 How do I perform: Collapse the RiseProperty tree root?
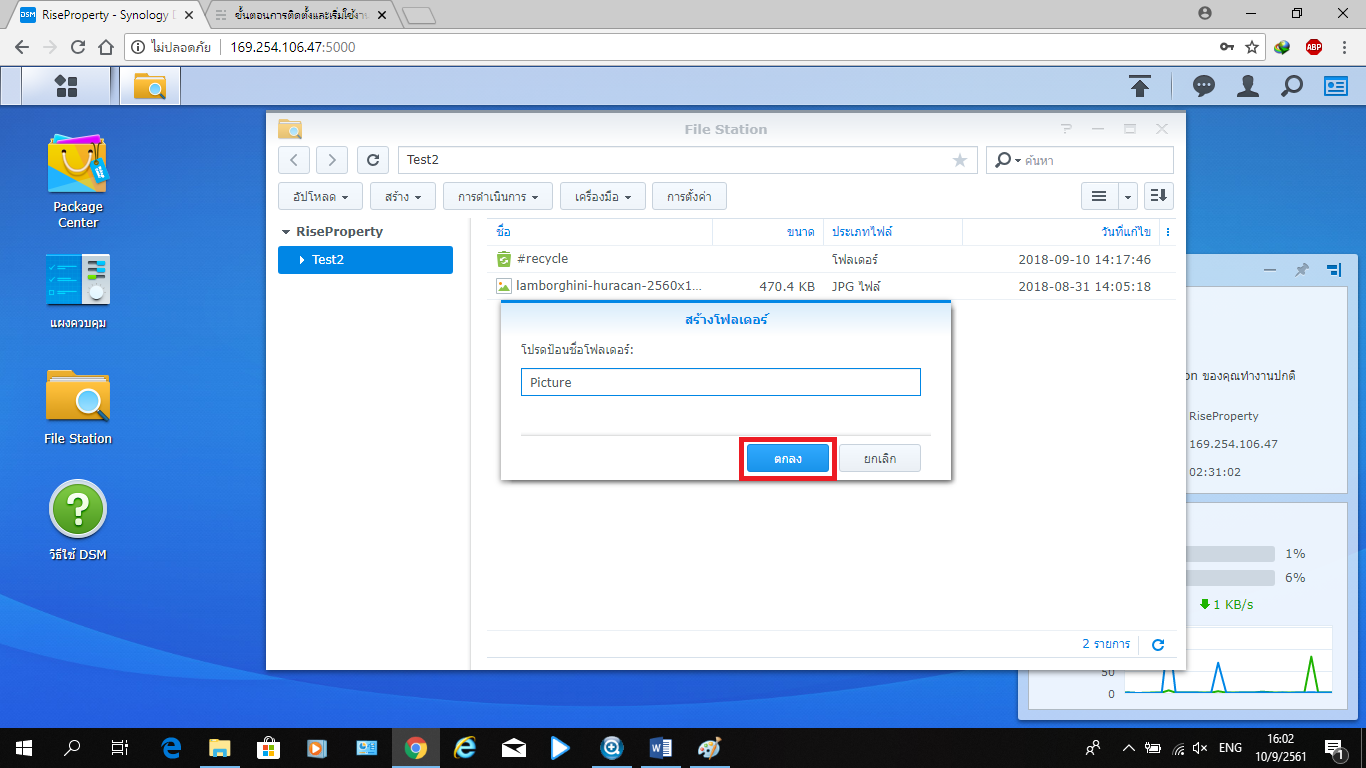coord(286,232)
